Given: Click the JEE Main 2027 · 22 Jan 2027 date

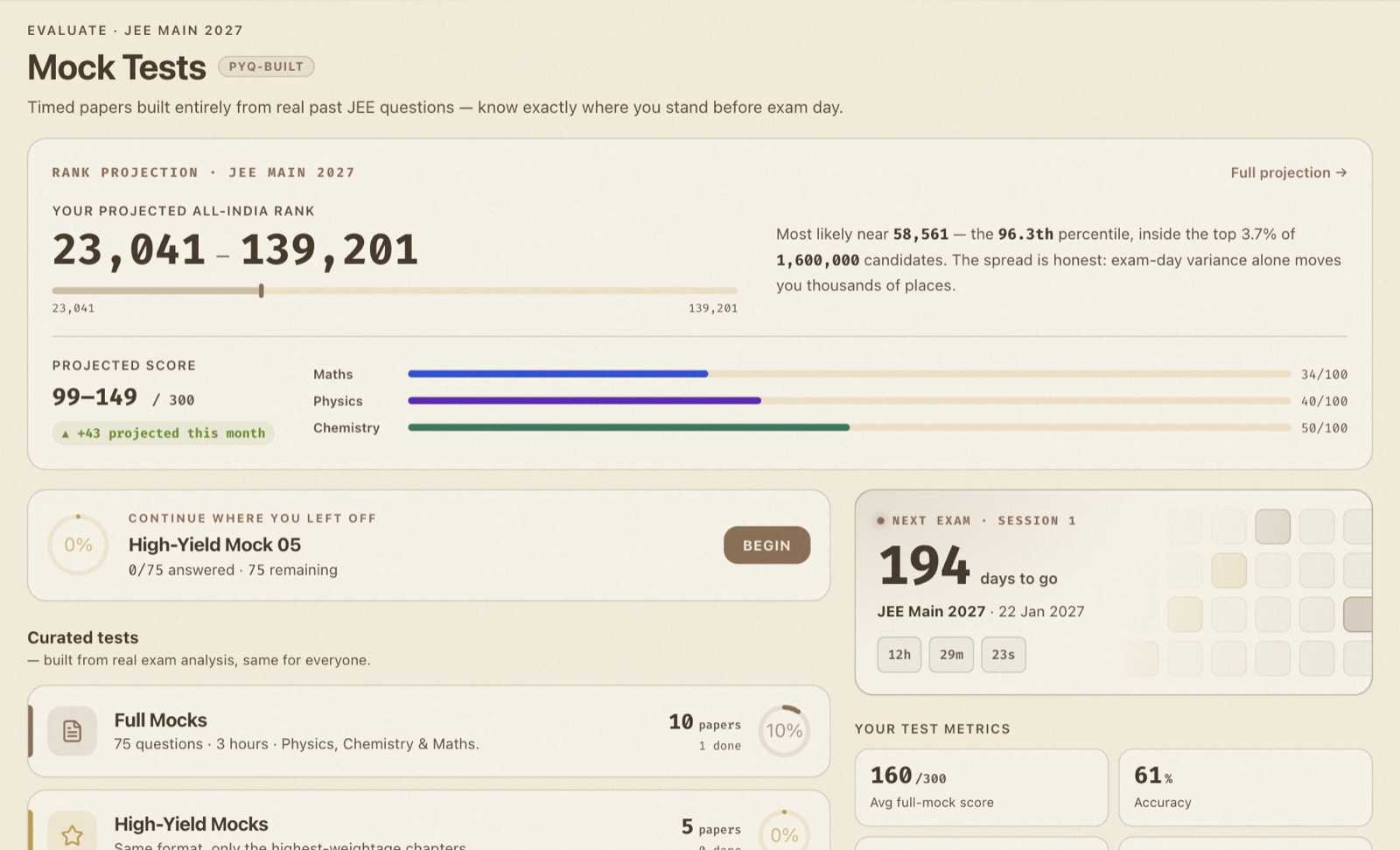Looking at the screenshot, I should click(x=981, y=612).
